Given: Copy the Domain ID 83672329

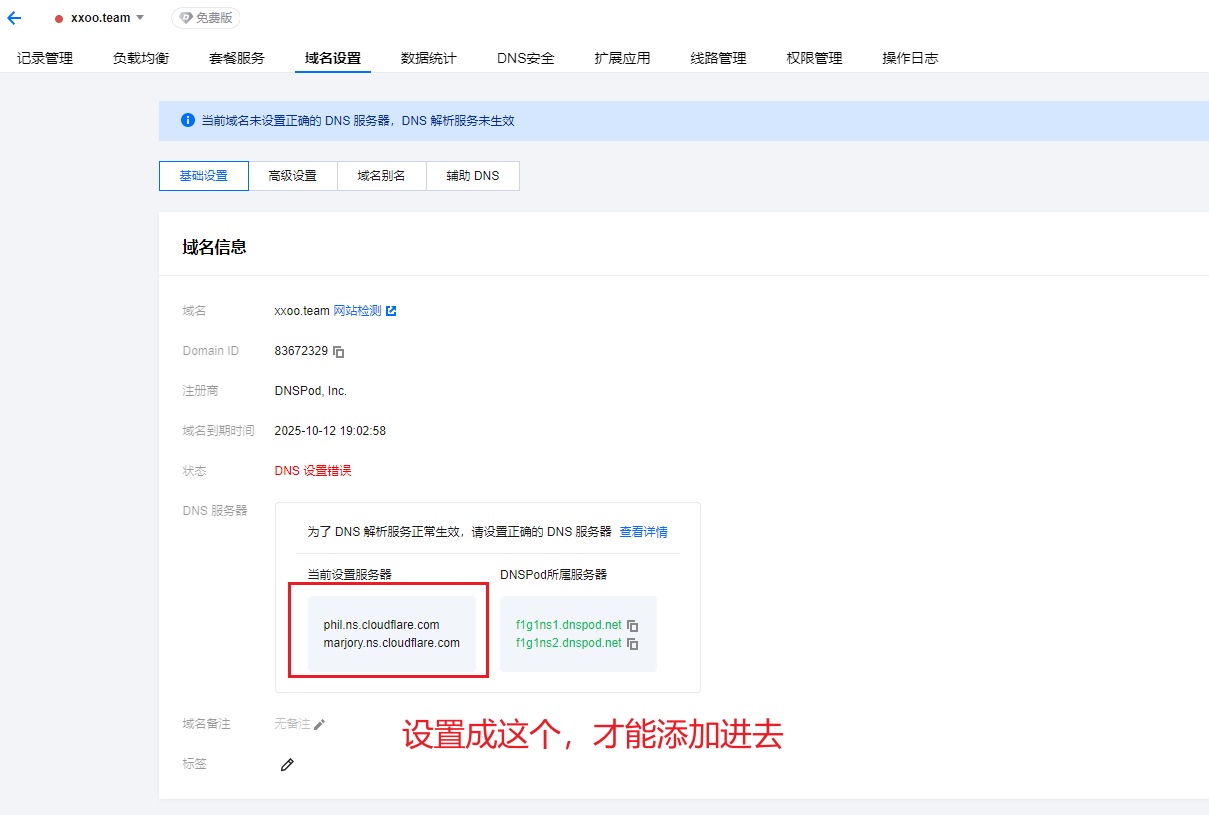Looking at the screenshot, I should tap(339, 352).
